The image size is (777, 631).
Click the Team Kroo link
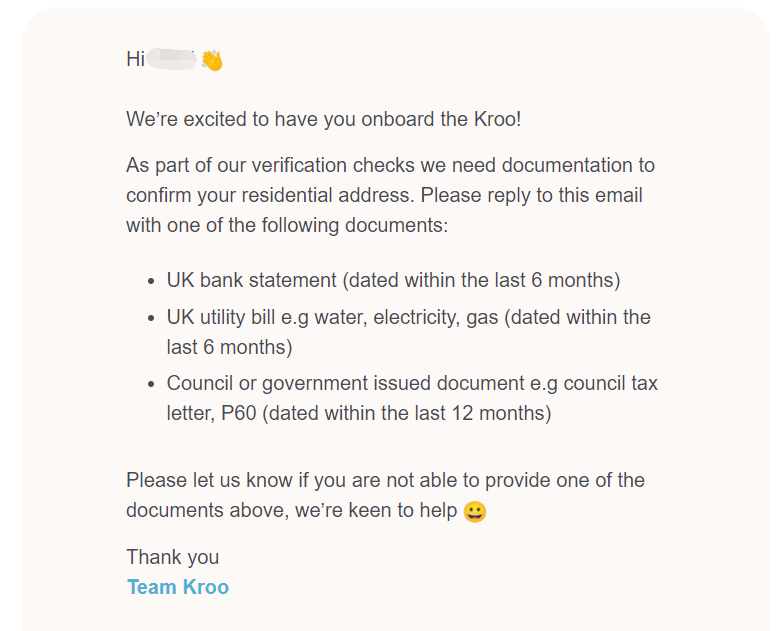177,587
